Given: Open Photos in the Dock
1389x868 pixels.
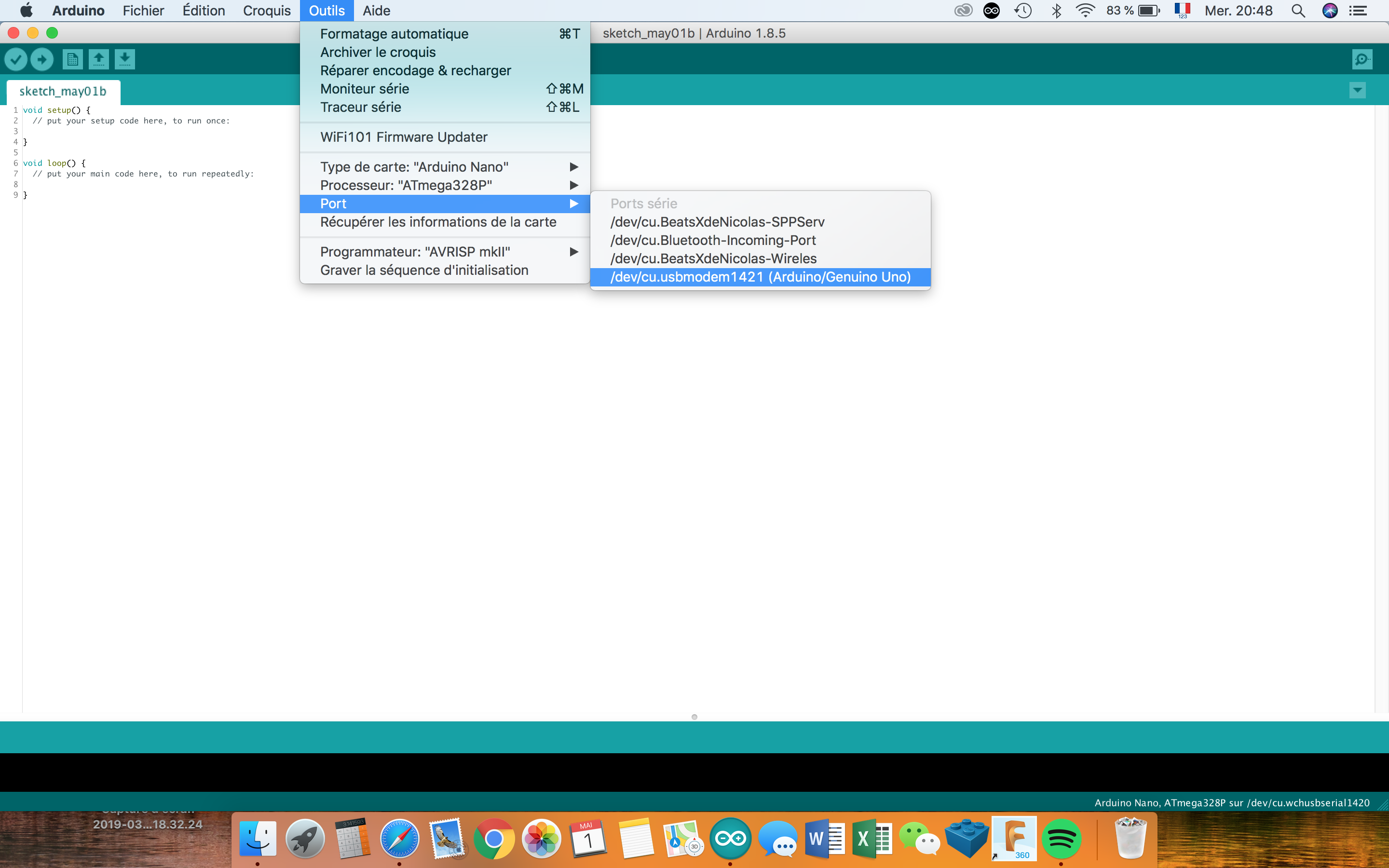Looking at the screenshot, I should pos(541,839).
